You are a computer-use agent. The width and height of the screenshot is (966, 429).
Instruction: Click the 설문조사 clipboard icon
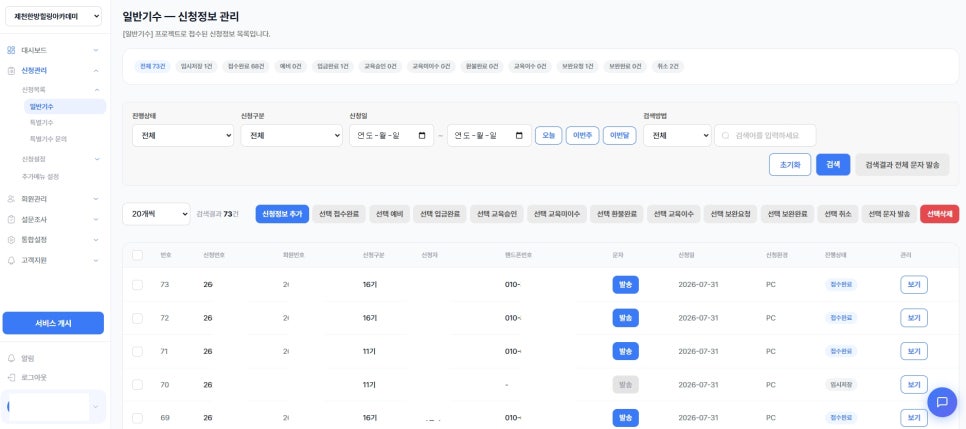11,219
